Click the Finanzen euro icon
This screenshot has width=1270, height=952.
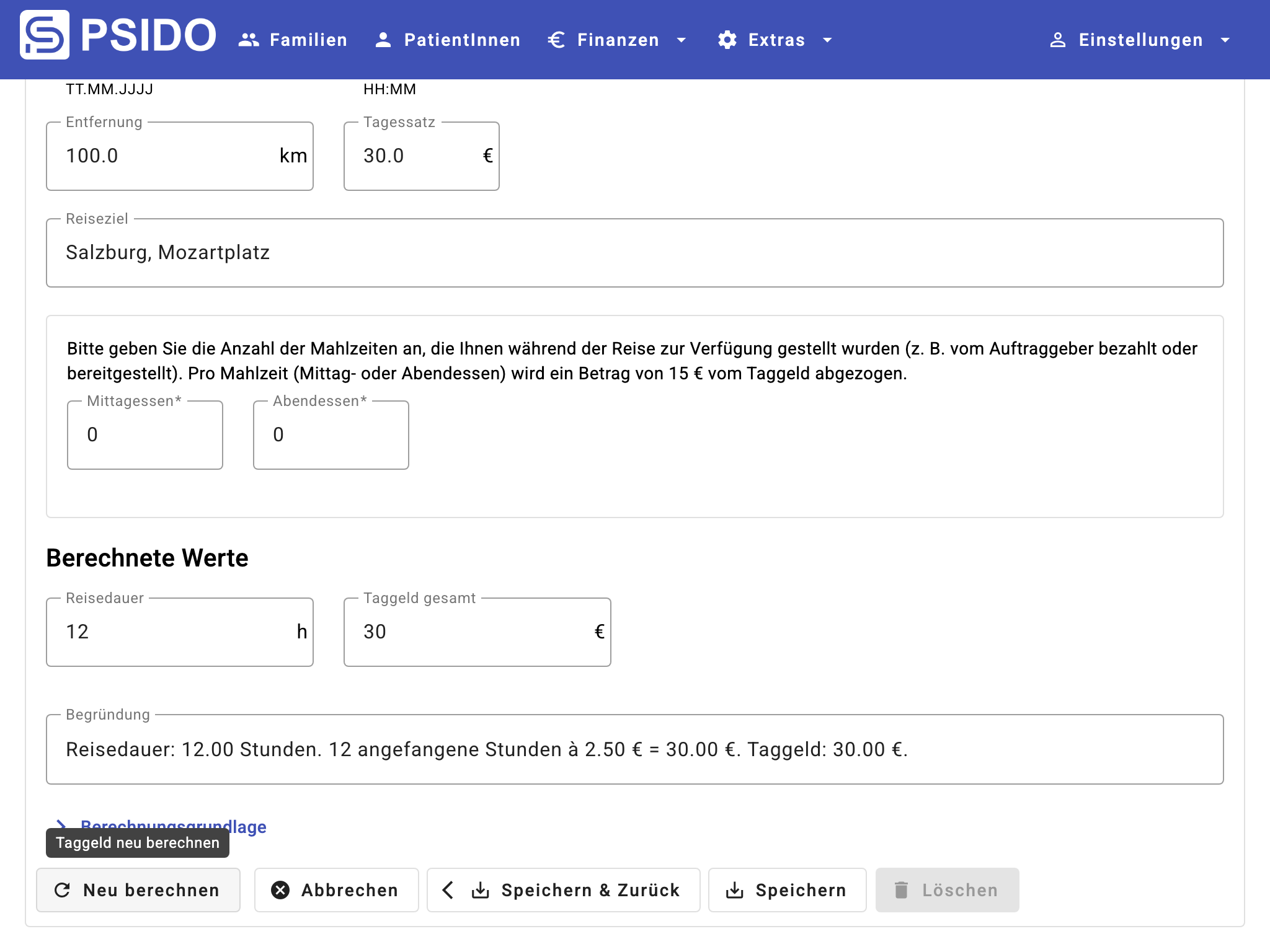point(556,40)
